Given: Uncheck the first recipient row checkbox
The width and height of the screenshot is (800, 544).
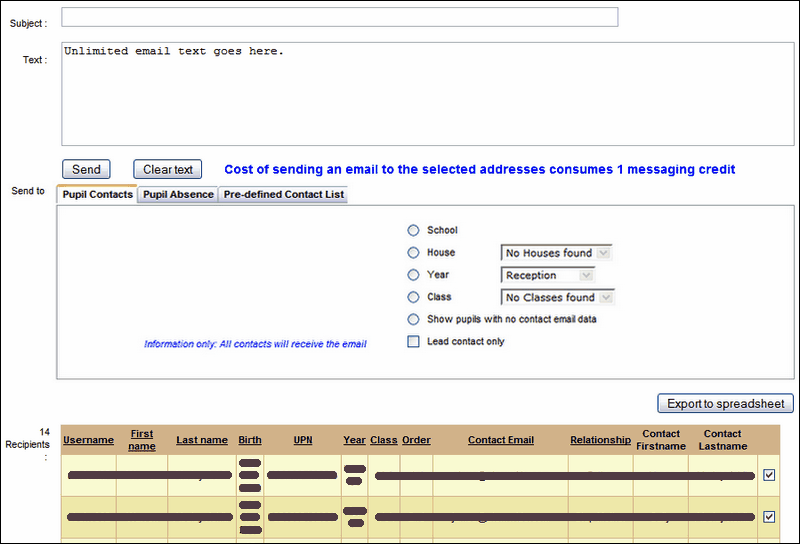Looking at the screenshot, I should [x=769, y=475].
